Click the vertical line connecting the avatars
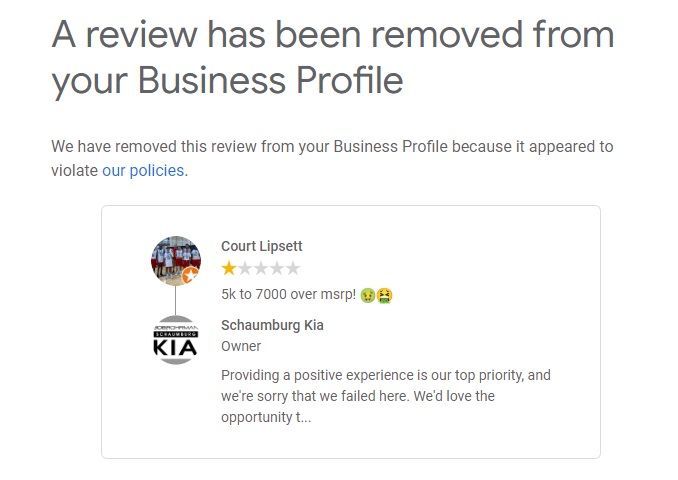The image size is (678, 480). [x=175, y=300]
